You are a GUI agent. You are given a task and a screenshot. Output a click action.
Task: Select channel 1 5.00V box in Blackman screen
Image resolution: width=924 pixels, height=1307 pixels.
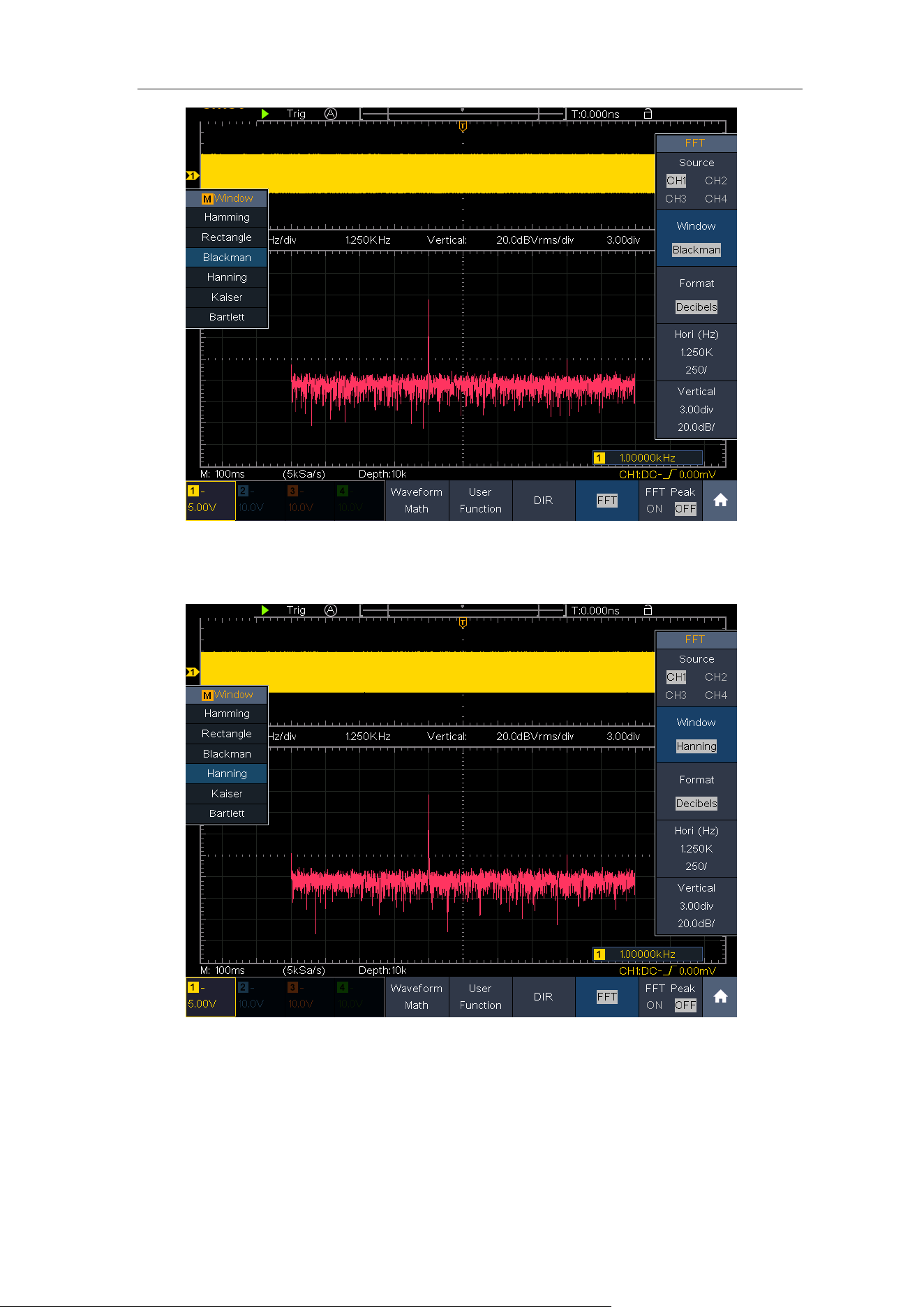[x=210, y=501]
